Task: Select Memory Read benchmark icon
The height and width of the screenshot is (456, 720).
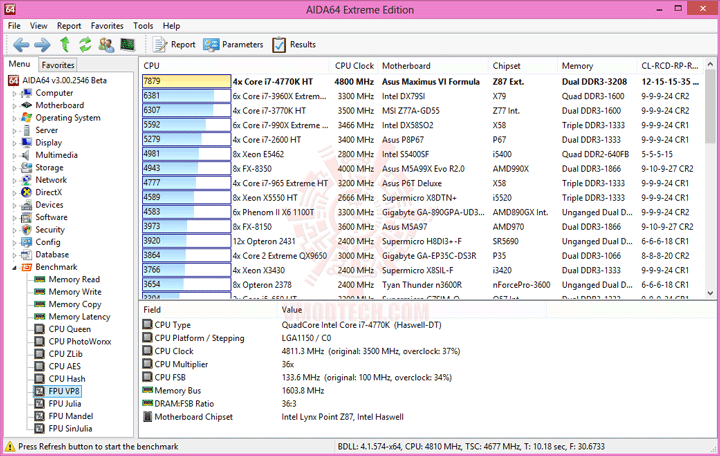Action: pyautogui.click(x=40, y=279)
